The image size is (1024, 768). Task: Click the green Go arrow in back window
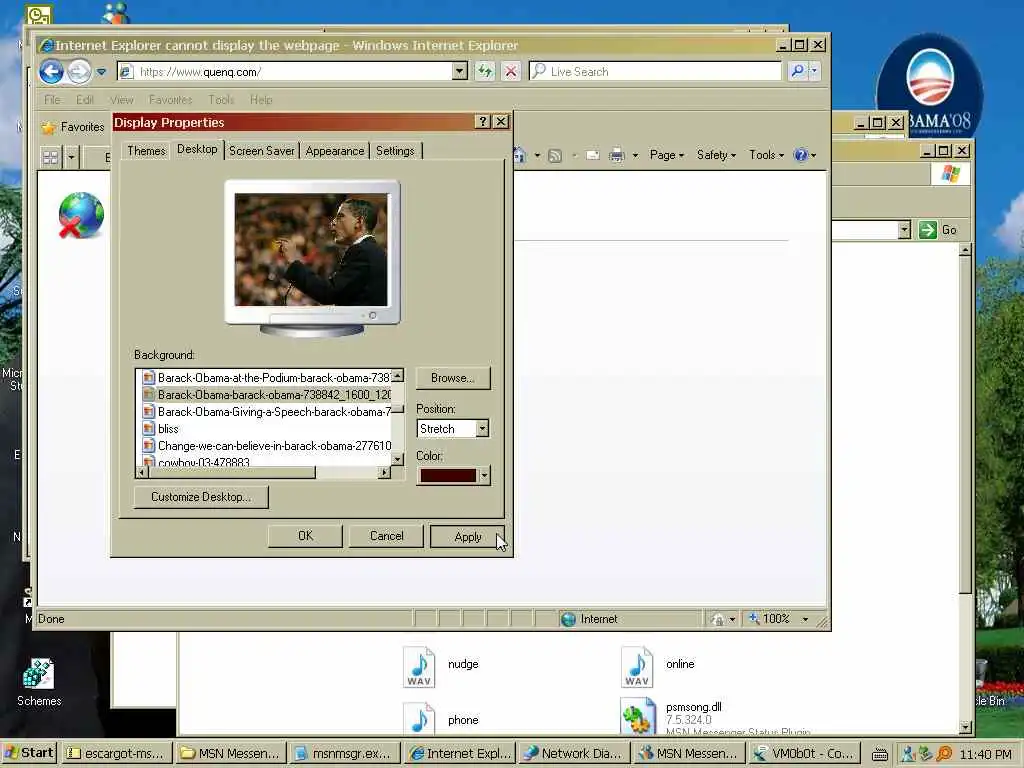pos(927,230)
